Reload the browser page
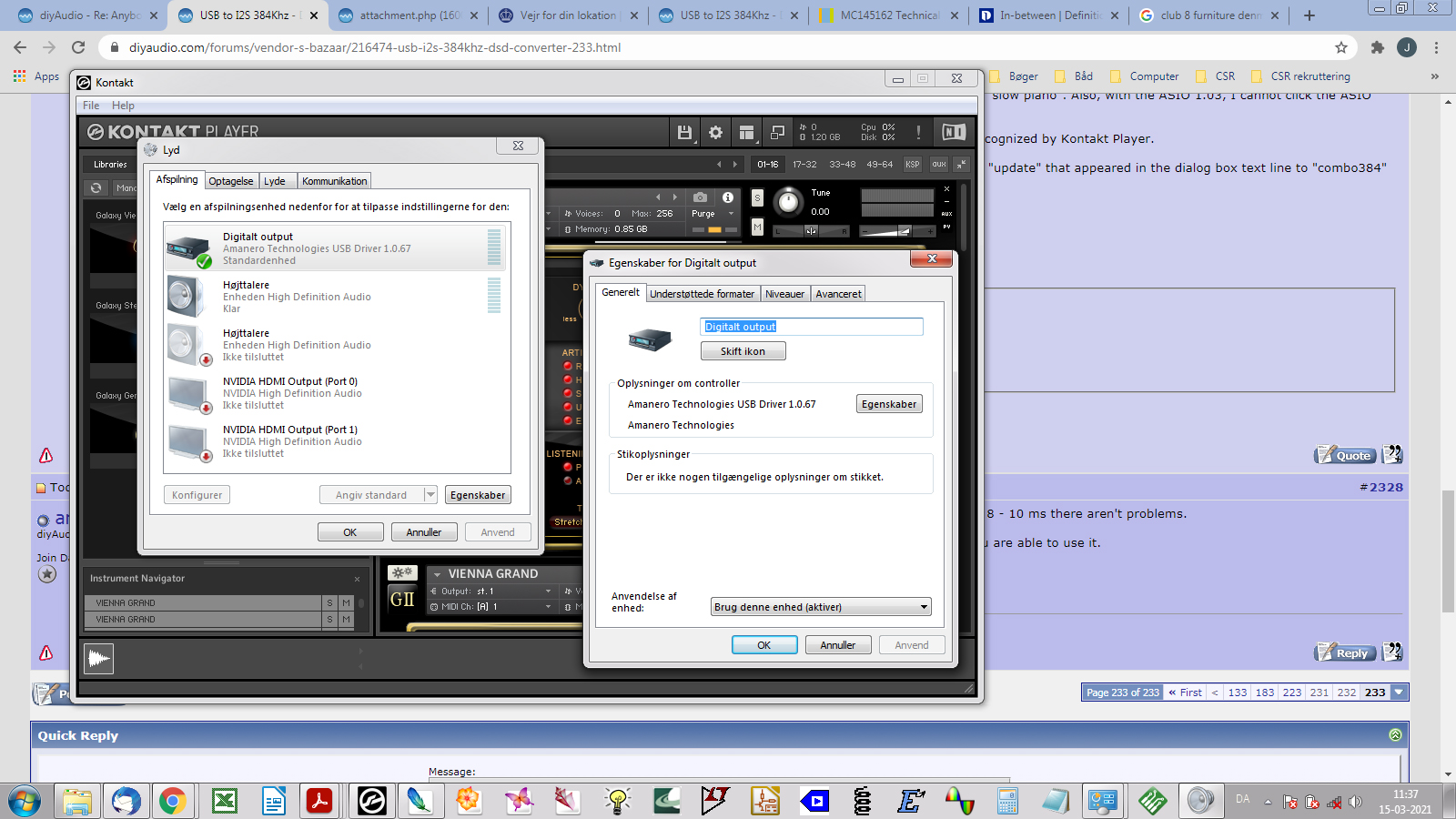1456x819 pixels. pos(78,47)
